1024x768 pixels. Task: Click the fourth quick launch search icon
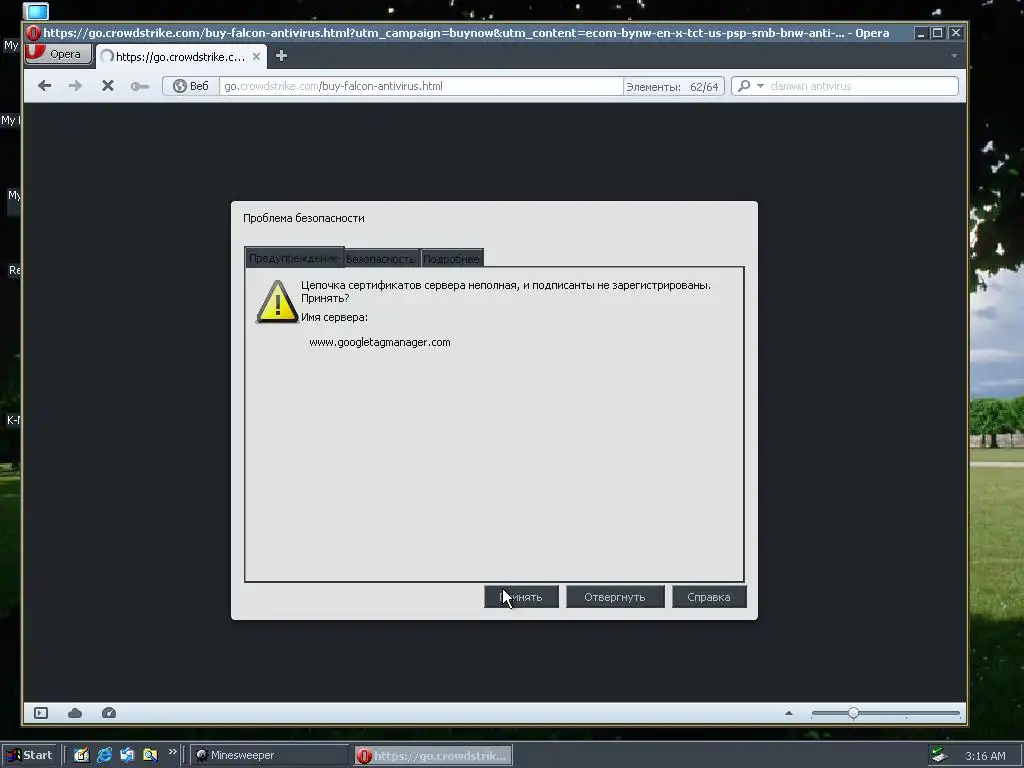pyautogui.click(x=150, y=755)
